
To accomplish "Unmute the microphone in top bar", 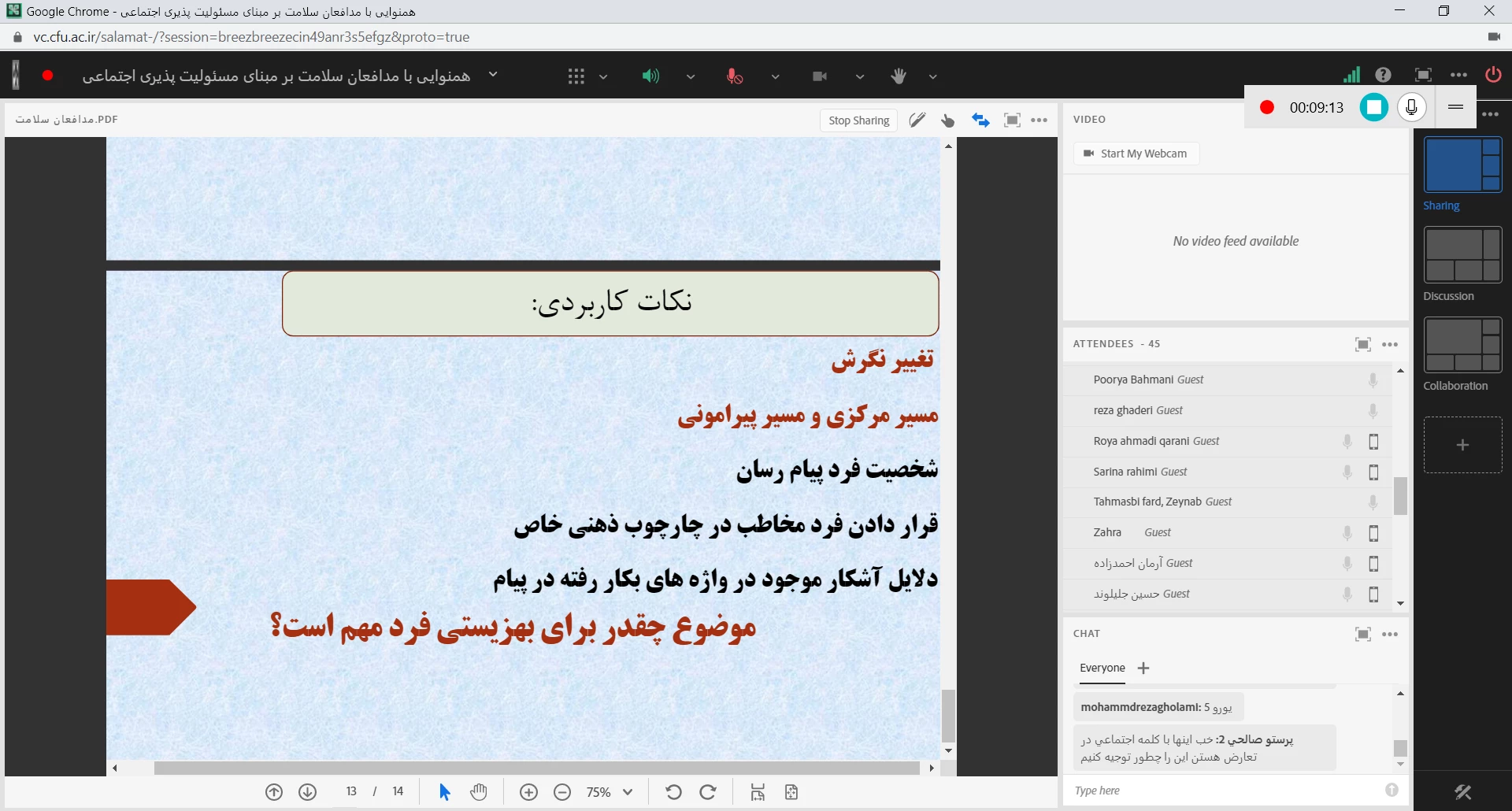I will [734, 76].
